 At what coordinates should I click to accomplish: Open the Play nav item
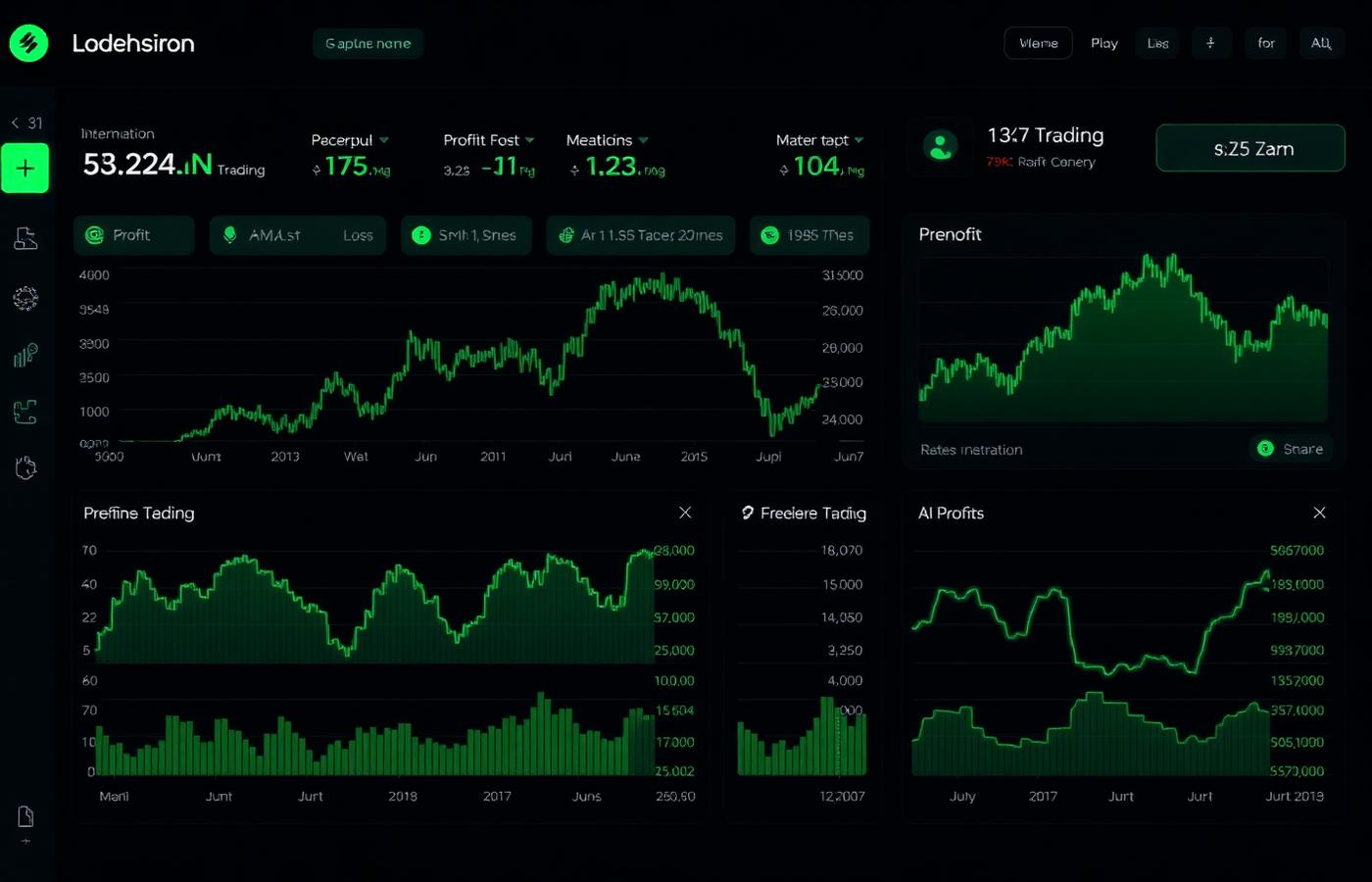pos(1104,43)
